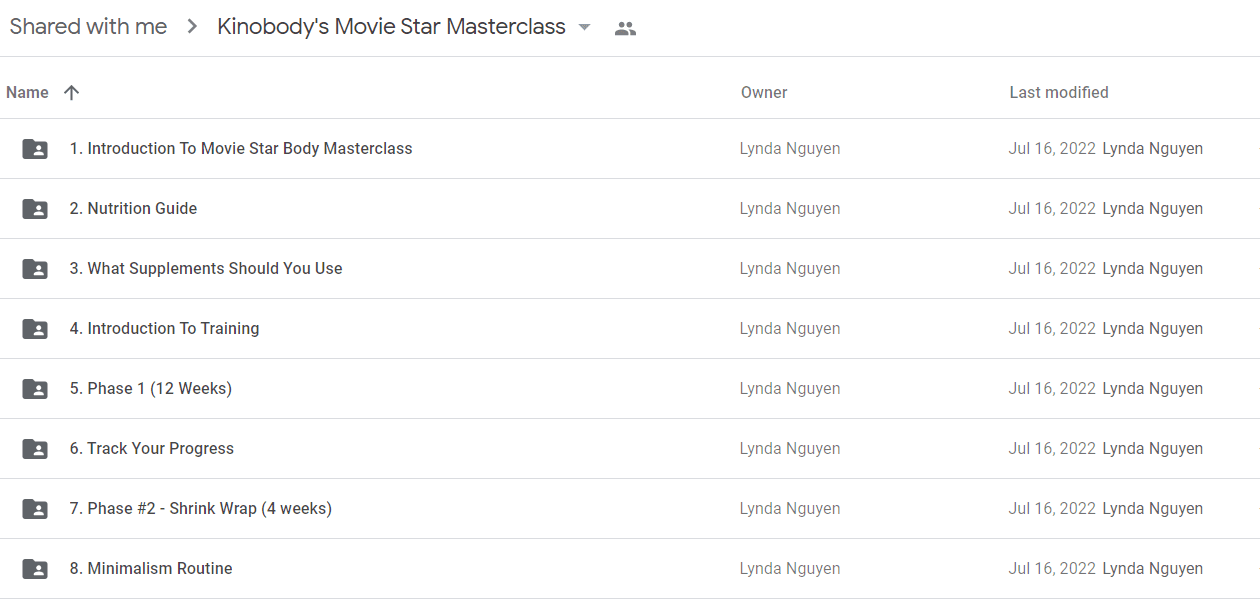Click the Kinobody's Movie Star Masterclass breadcrumb title
This screenshot has width=1260, height=599.
pos(391,27)
